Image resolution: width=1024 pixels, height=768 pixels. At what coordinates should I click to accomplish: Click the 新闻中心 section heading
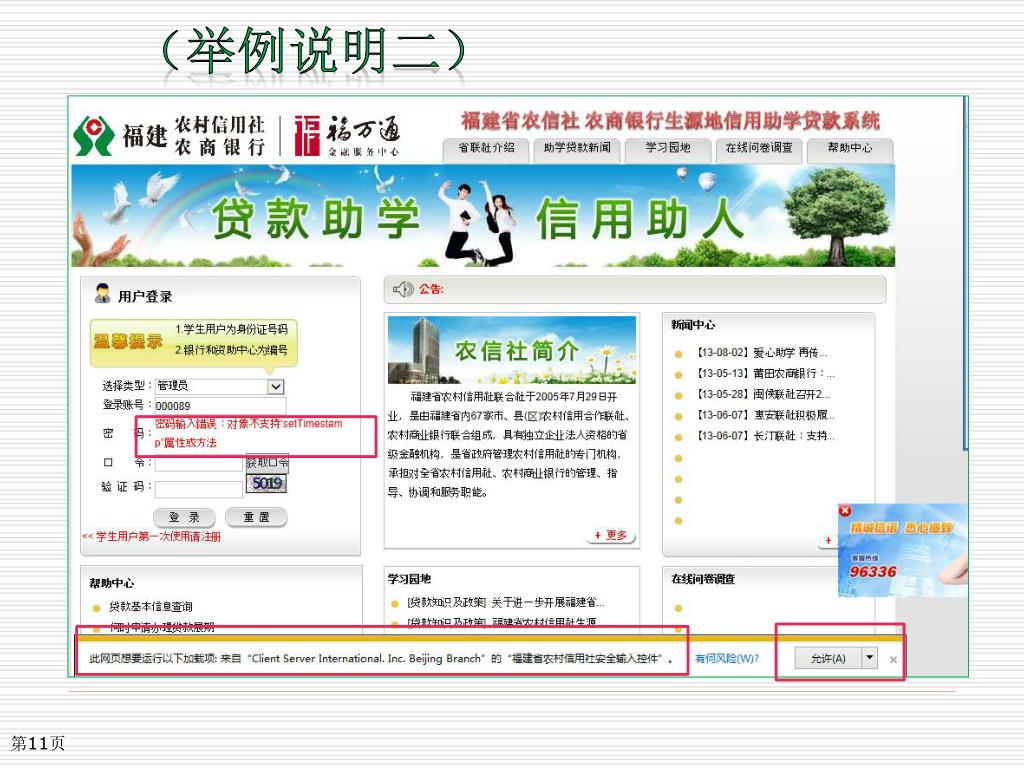point(693,325)
